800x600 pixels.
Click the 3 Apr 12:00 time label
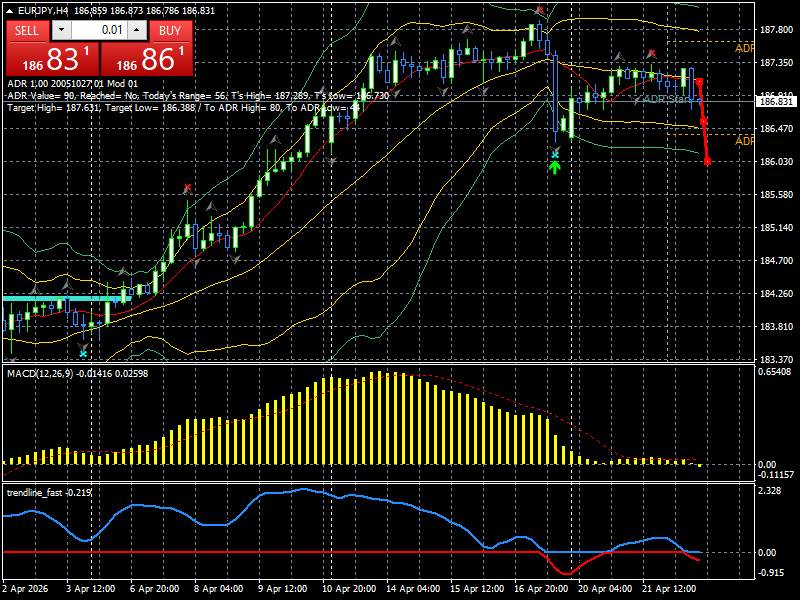click(91, 589)
